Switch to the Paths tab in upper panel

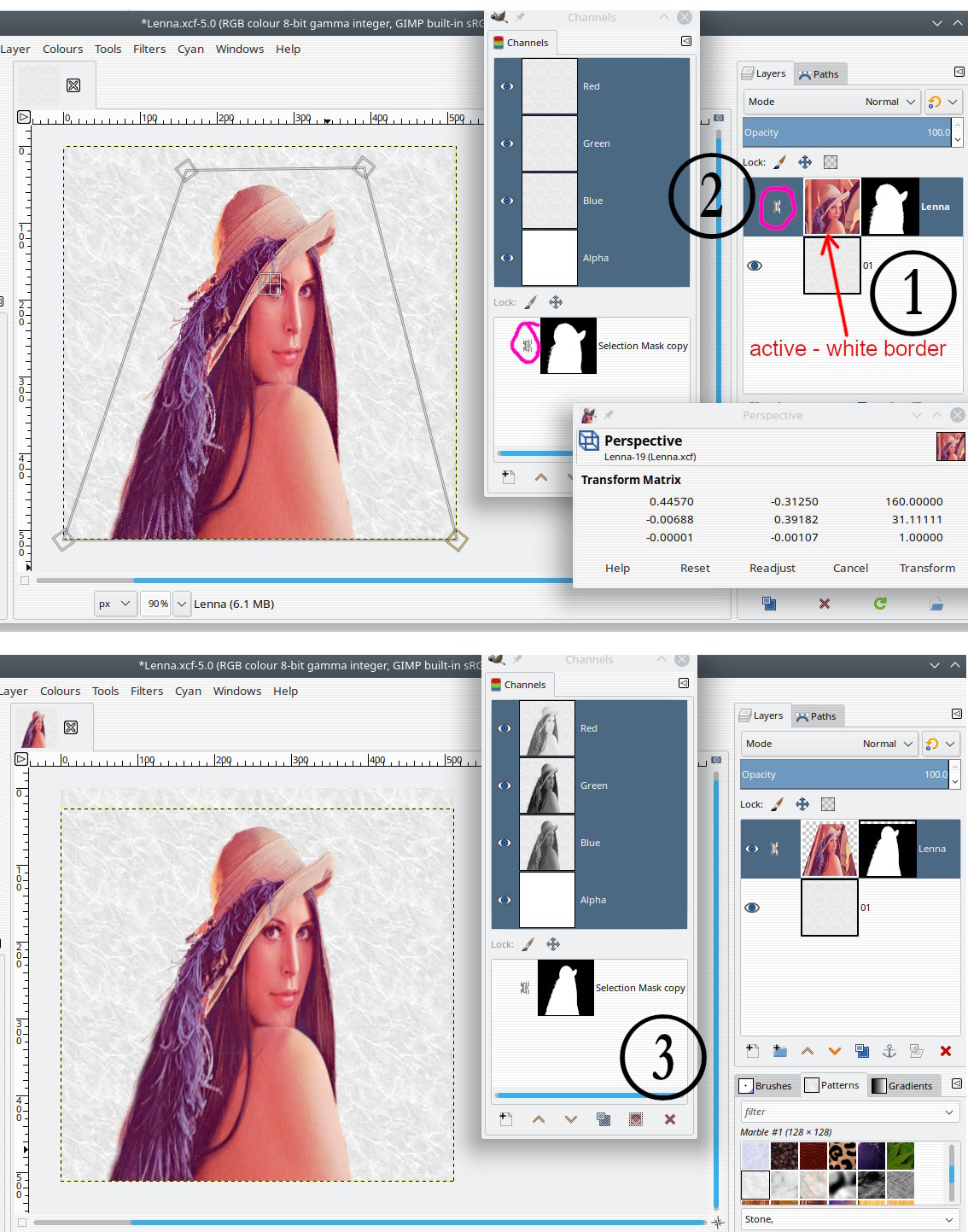tap(819, 74)
